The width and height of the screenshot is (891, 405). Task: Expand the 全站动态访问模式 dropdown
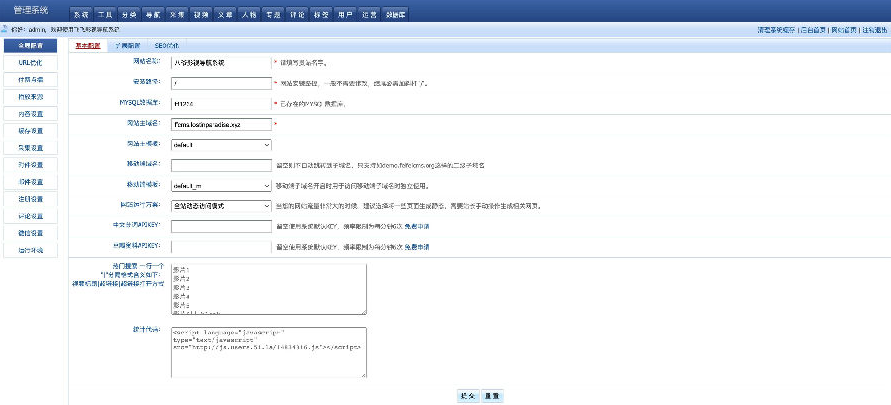pos(222,206)
